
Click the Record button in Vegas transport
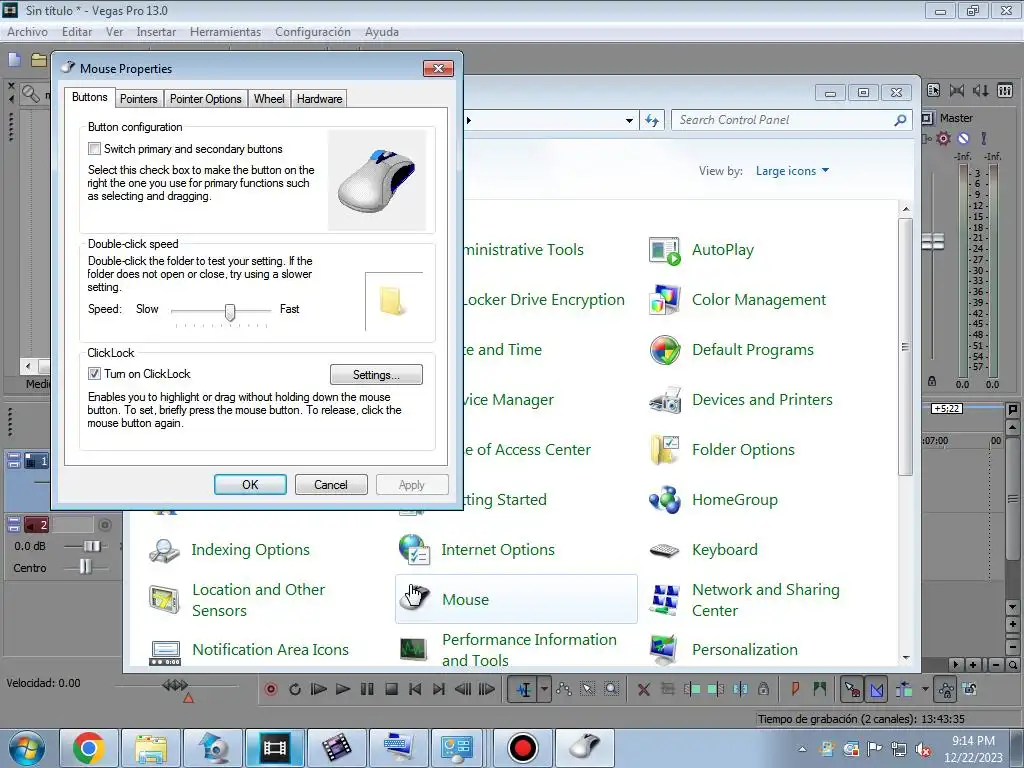point(270,690)
